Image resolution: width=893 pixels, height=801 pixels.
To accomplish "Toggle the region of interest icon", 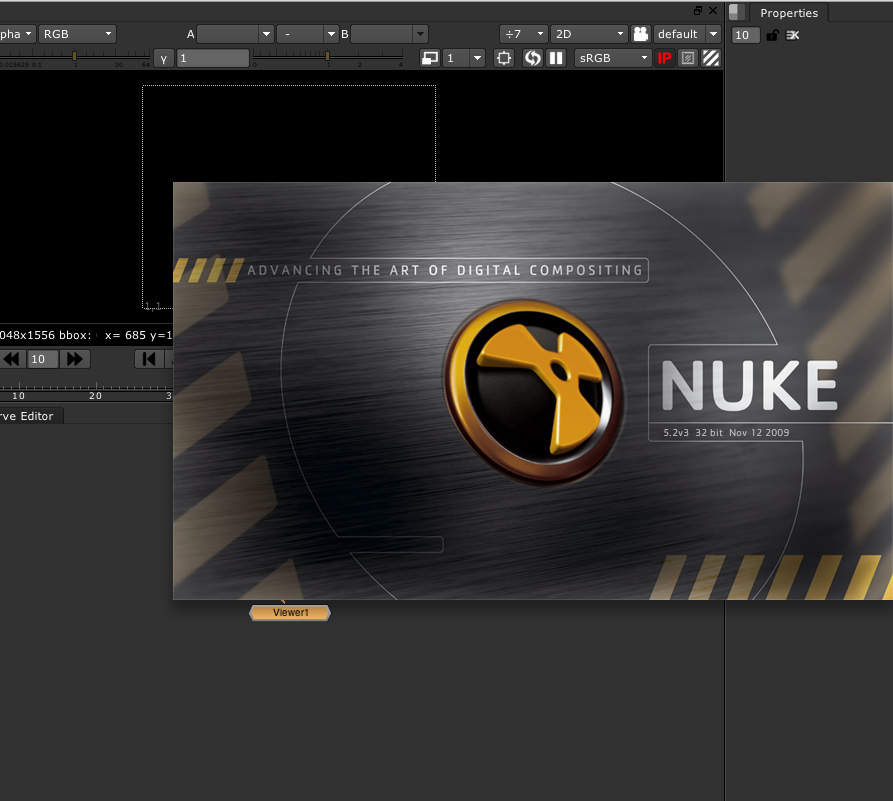I will [504, 58].
